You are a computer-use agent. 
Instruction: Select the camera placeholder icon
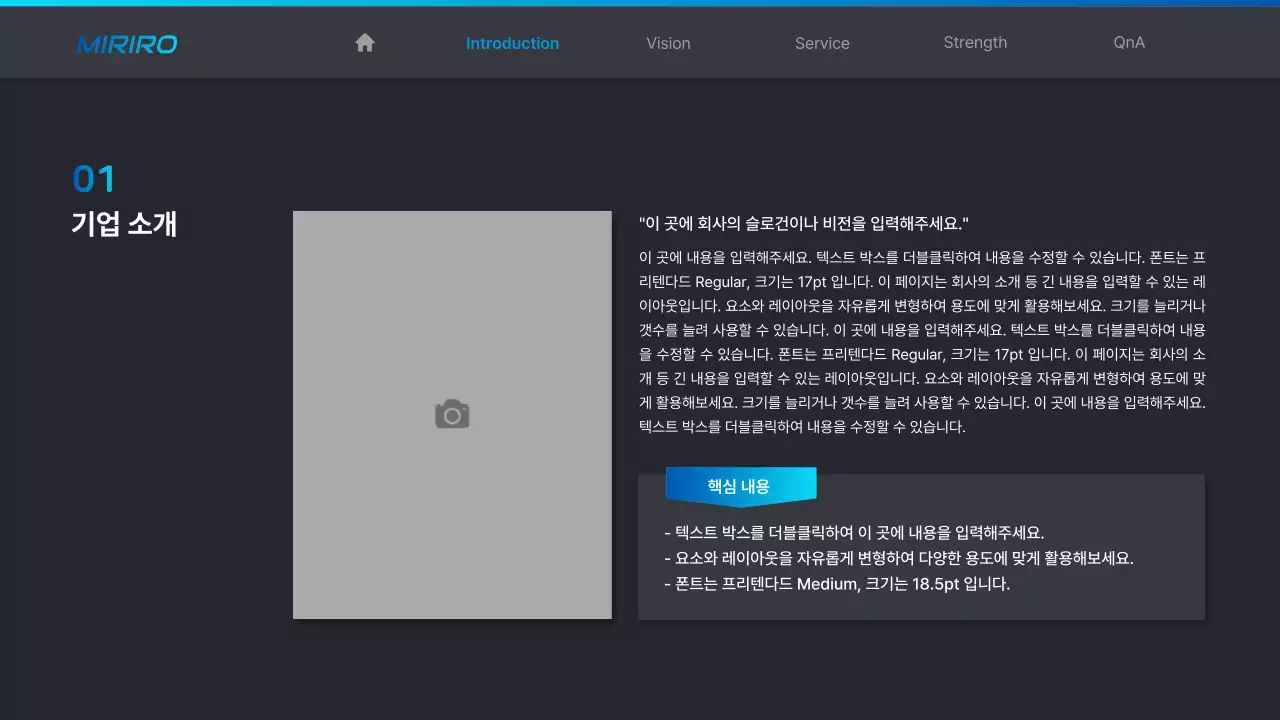click(x=452, y=413)
